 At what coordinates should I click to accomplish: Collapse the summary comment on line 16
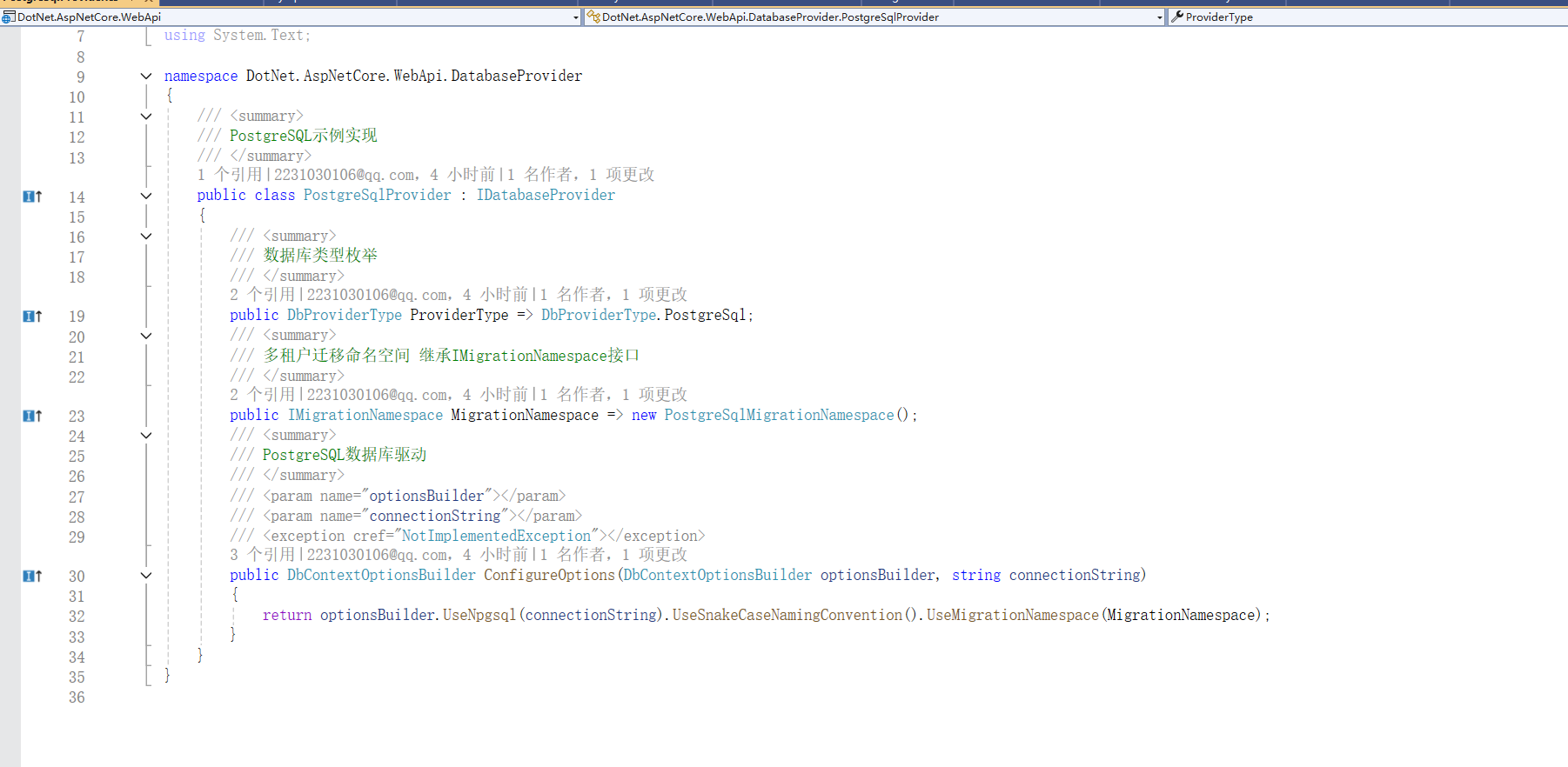(x=146, y=237)
